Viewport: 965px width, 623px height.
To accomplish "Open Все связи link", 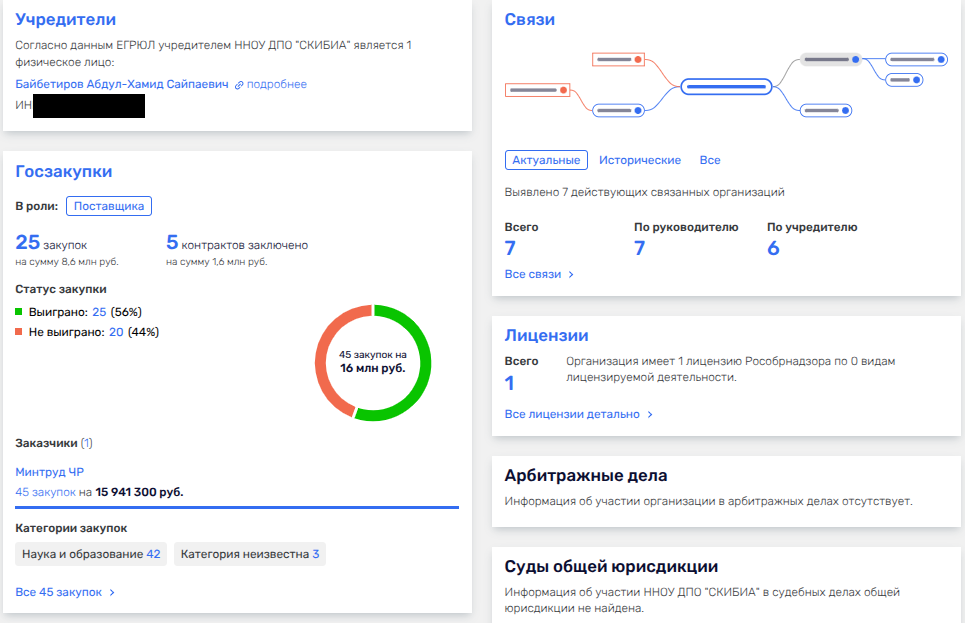I will pos(540,274).
